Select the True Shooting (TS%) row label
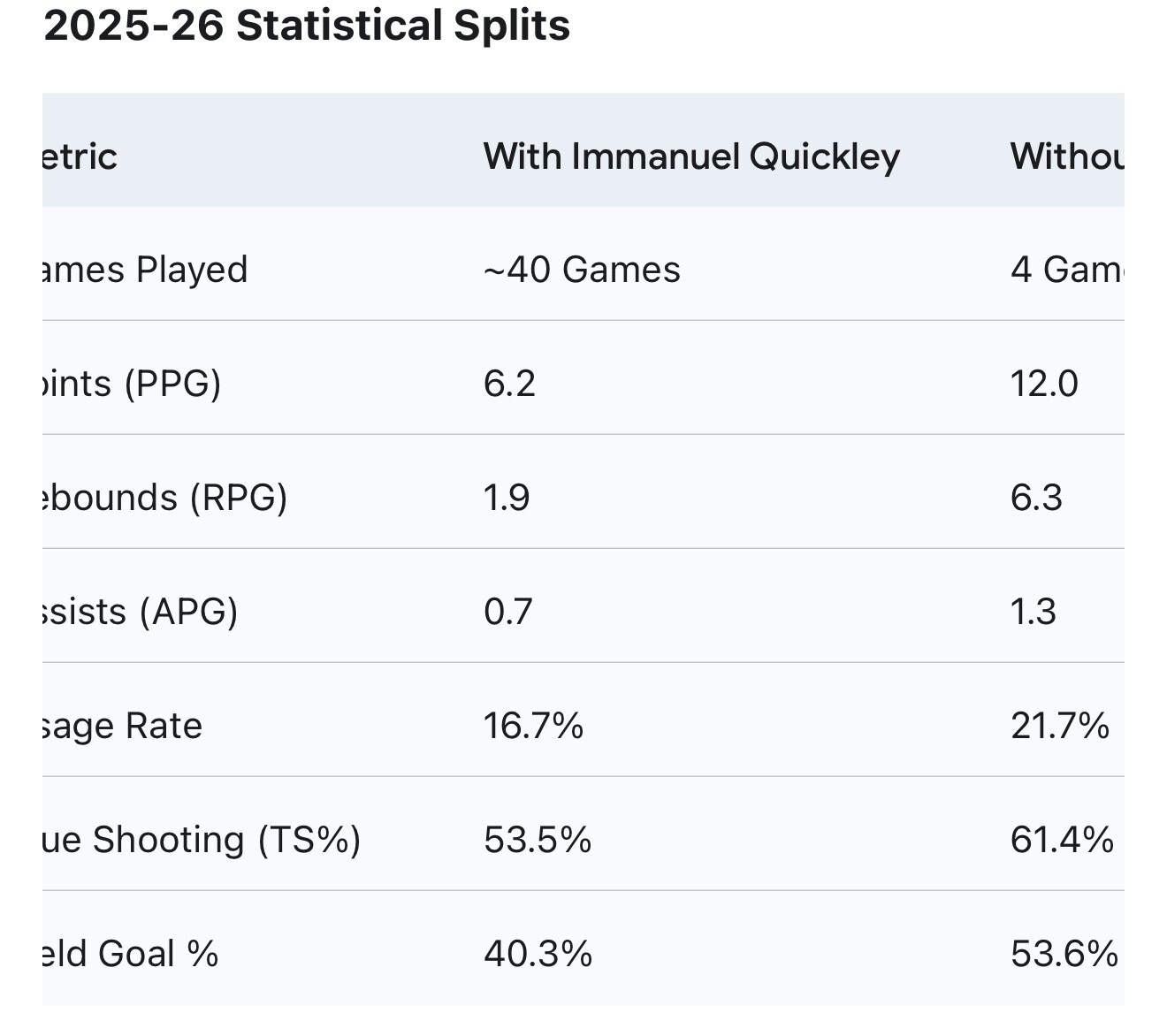Image resolution: width=1167 pixels, height=1036 pixels. 202,840
